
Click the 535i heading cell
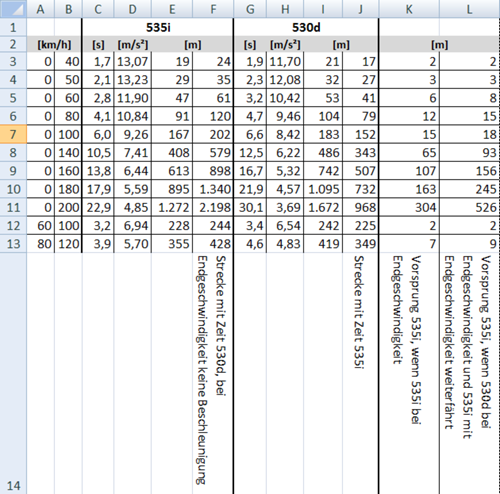click(x=158, y=27)
